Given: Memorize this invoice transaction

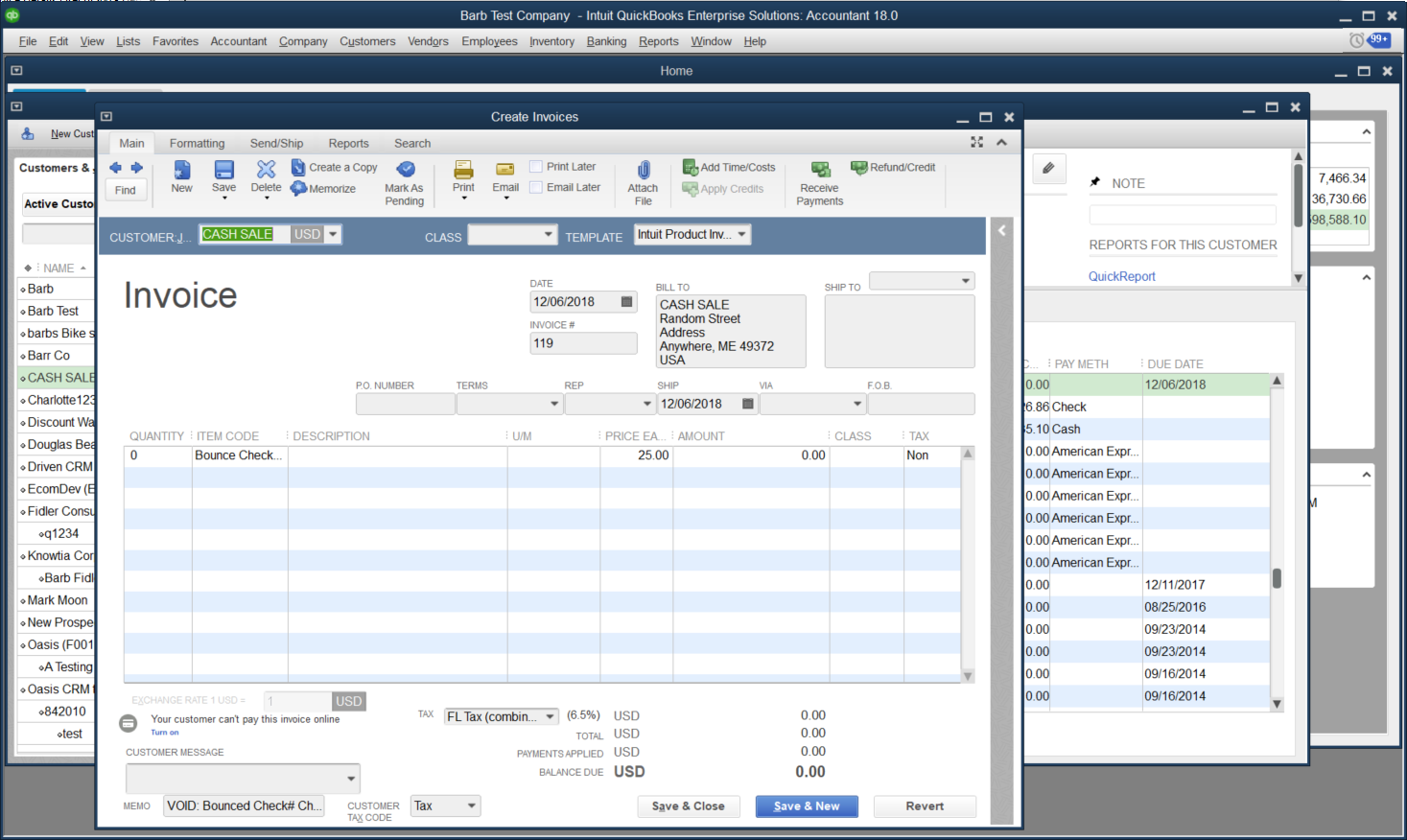Looking at the screenshot, I should click(323, 189).
